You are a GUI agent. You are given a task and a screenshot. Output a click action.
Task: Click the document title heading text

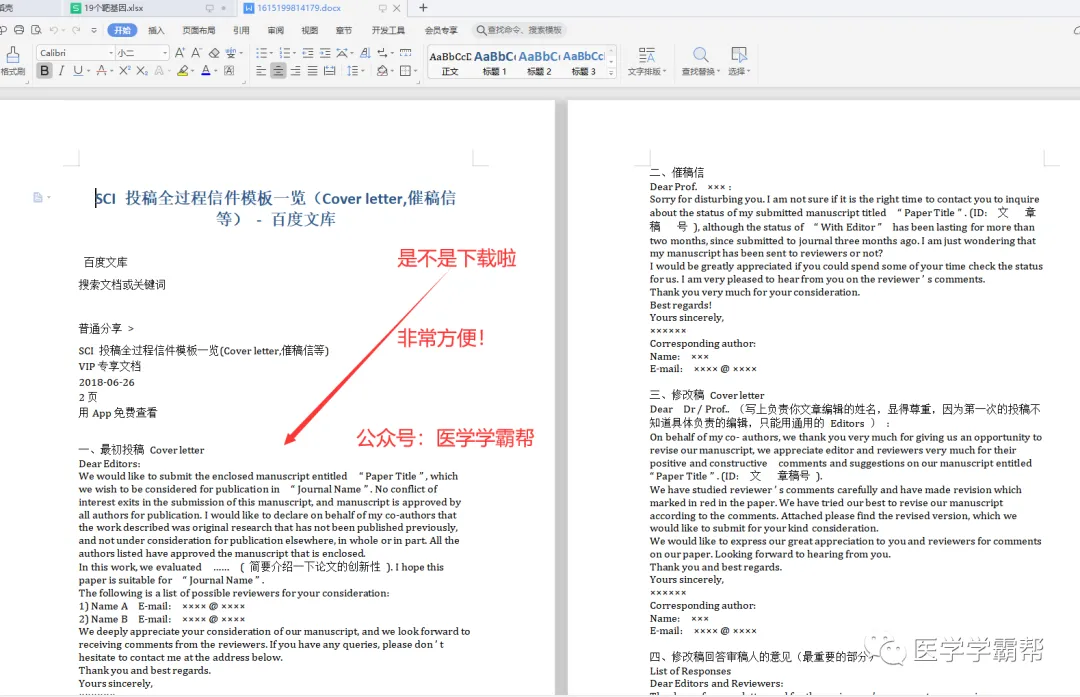(276, 209)
